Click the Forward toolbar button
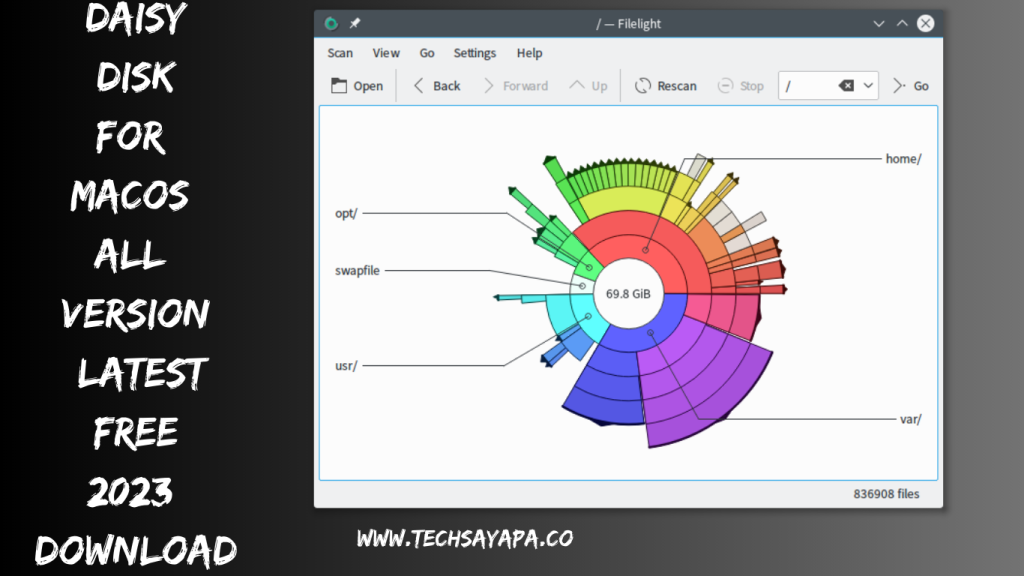The image size is (1024, 576). (x=515, y=86)
